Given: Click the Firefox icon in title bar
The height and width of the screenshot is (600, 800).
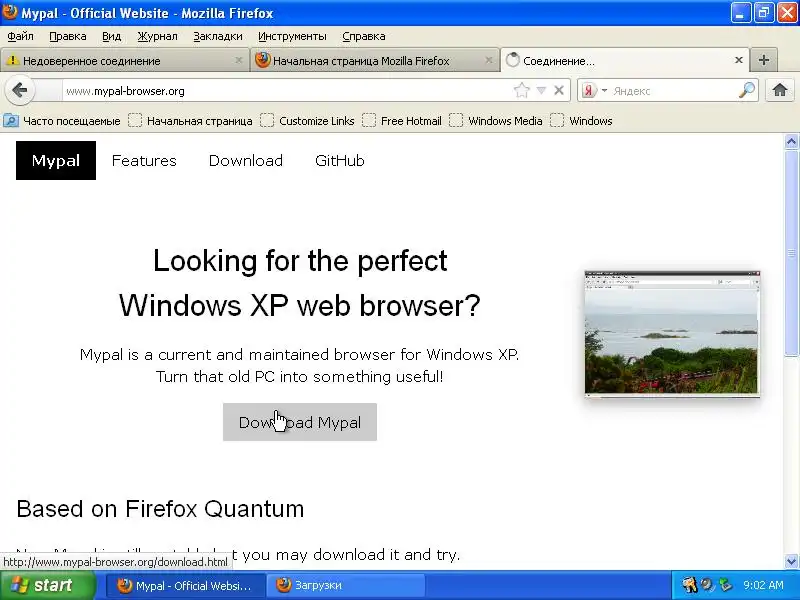Looking at the screenshot, I should pos(10,12).
